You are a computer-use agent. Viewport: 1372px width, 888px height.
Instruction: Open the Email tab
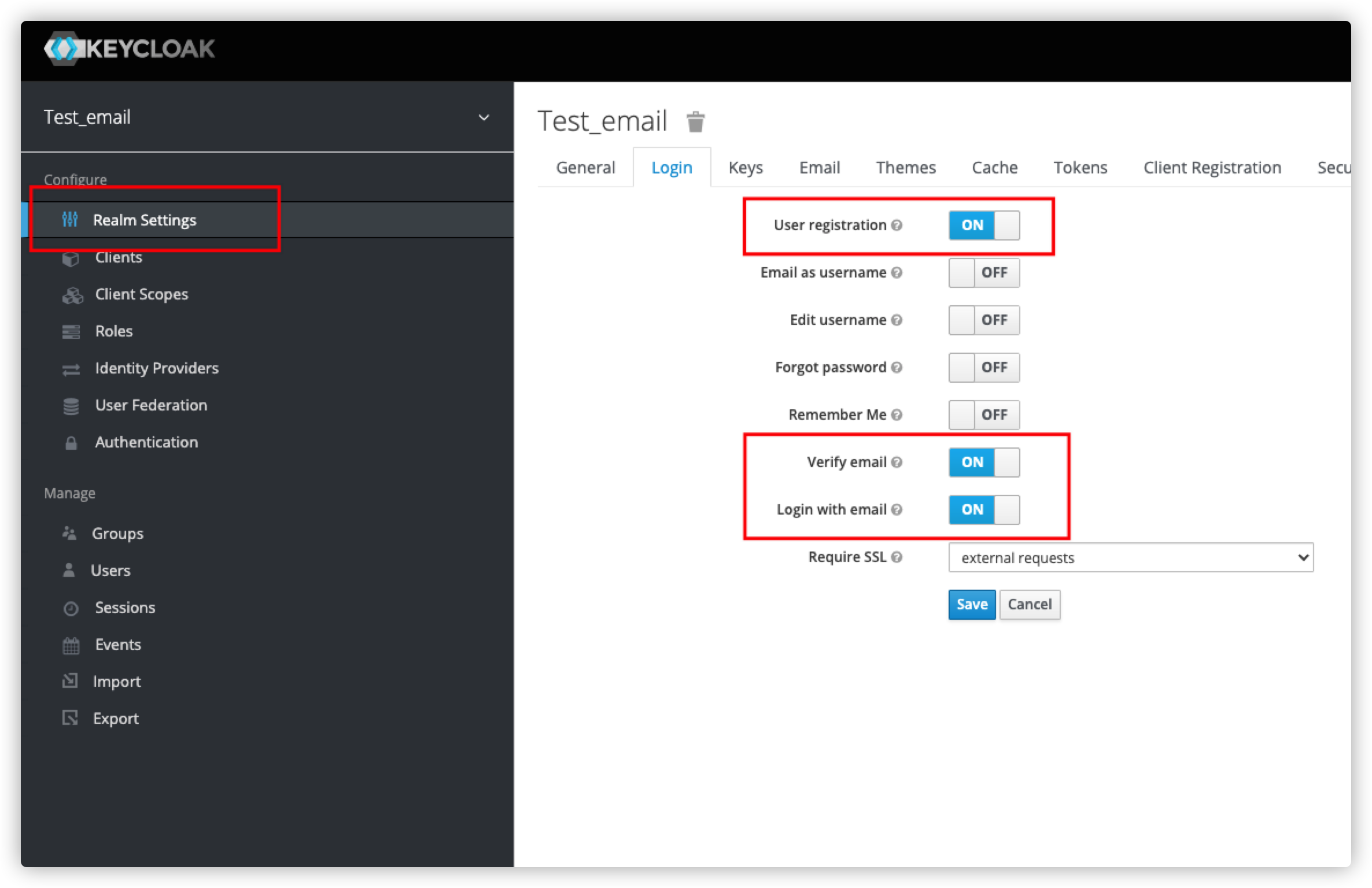tap(819, 168)
